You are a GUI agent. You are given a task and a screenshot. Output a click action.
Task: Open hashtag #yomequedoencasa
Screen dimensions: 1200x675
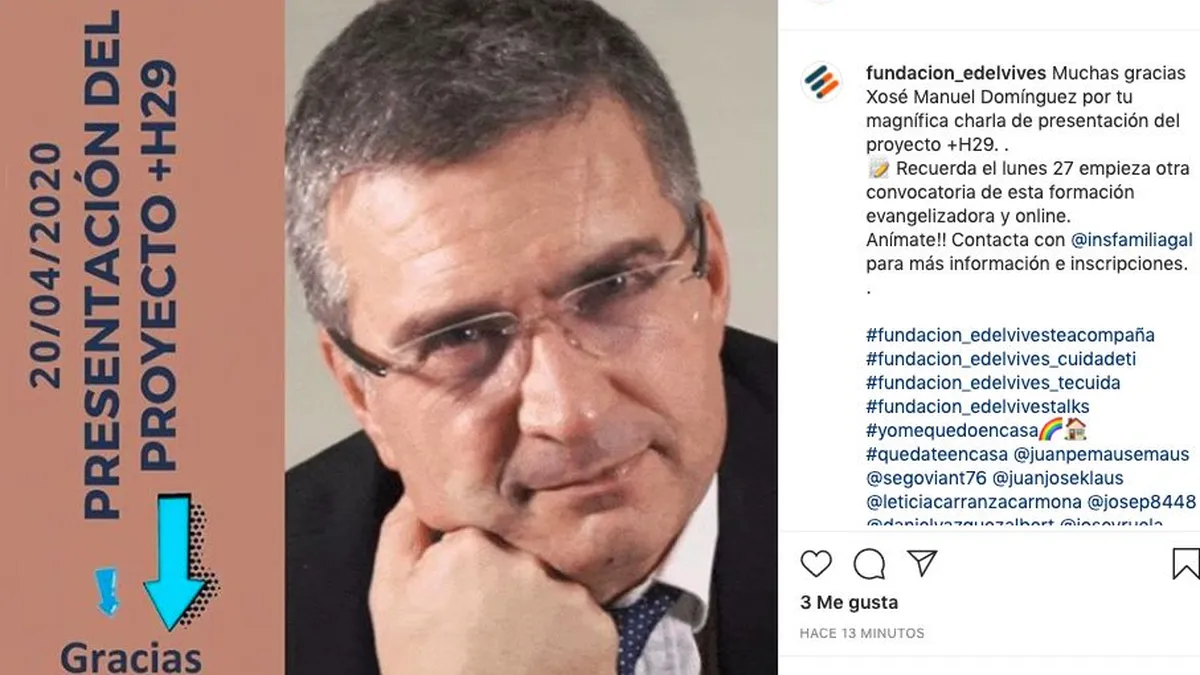coord(951,431)
